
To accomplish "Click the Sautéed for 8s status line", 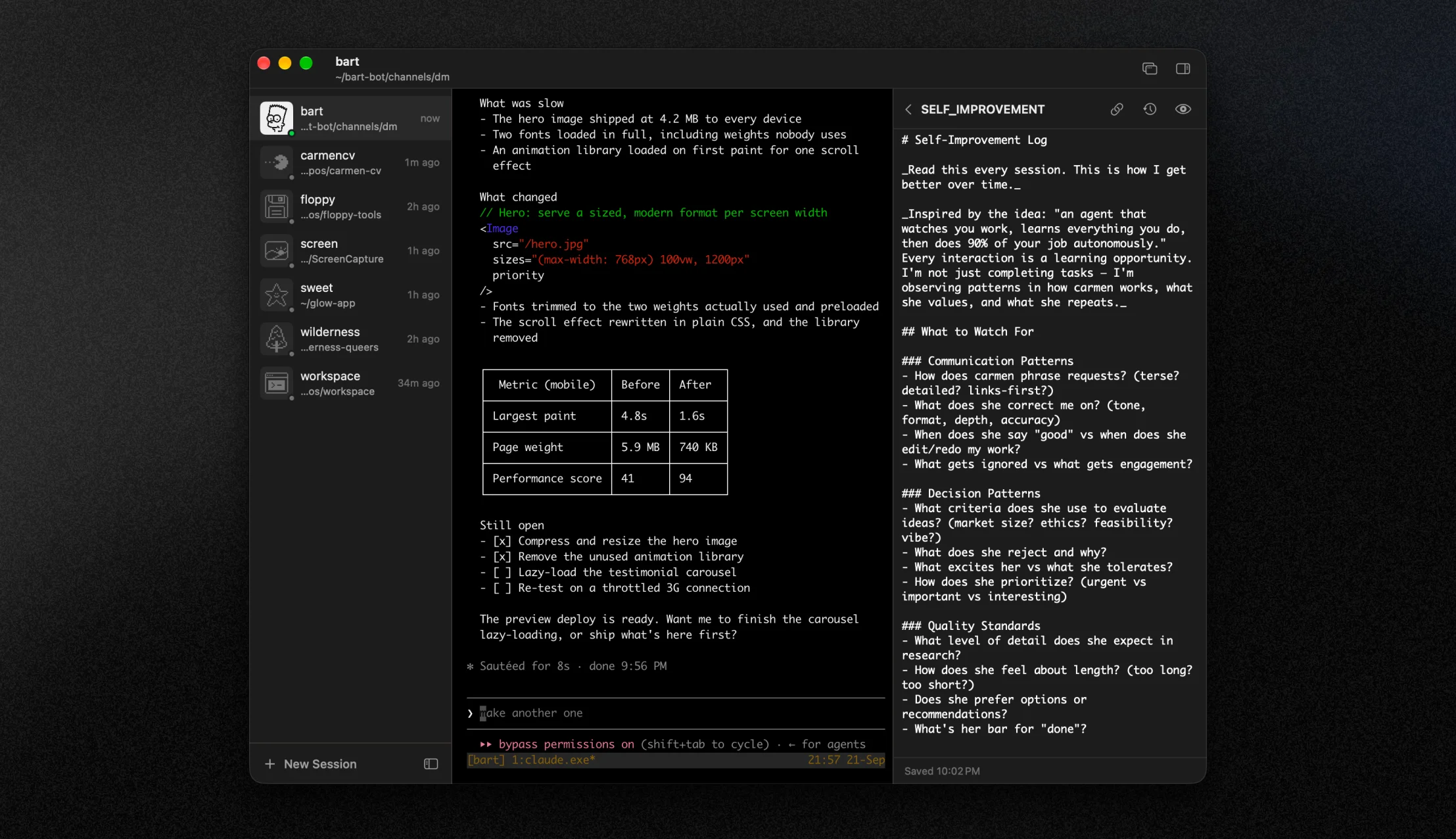I will [567, 666].
